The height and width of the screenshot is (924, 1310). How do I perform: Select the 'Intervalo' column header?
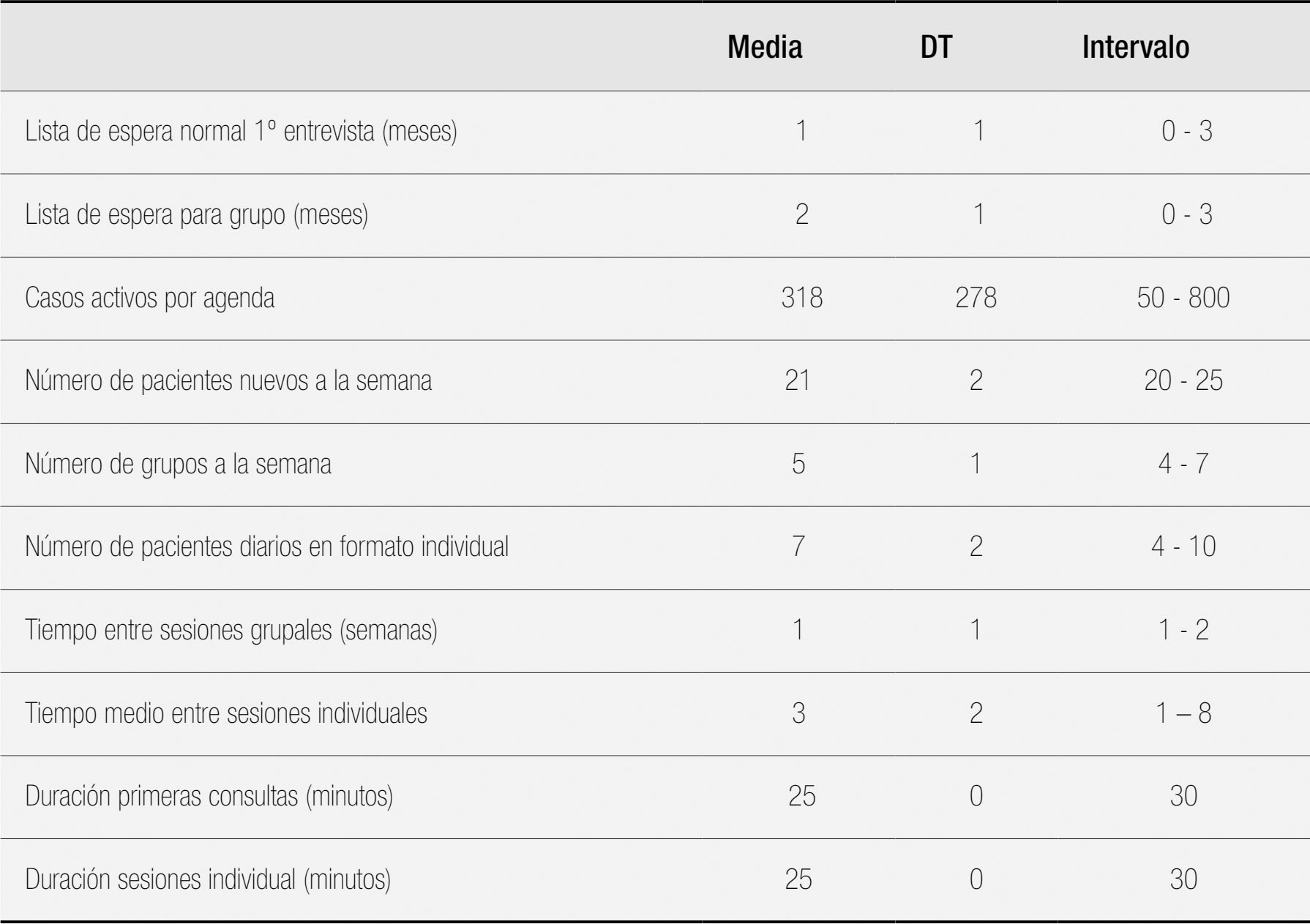pos(1135,48)
